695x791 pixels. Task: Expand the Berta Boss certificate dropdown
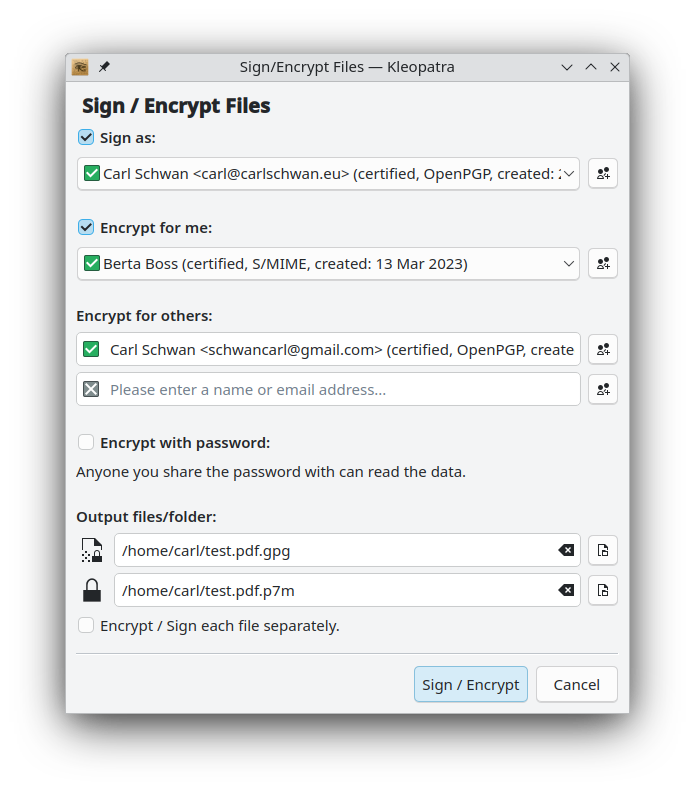(x=328, y=263)
